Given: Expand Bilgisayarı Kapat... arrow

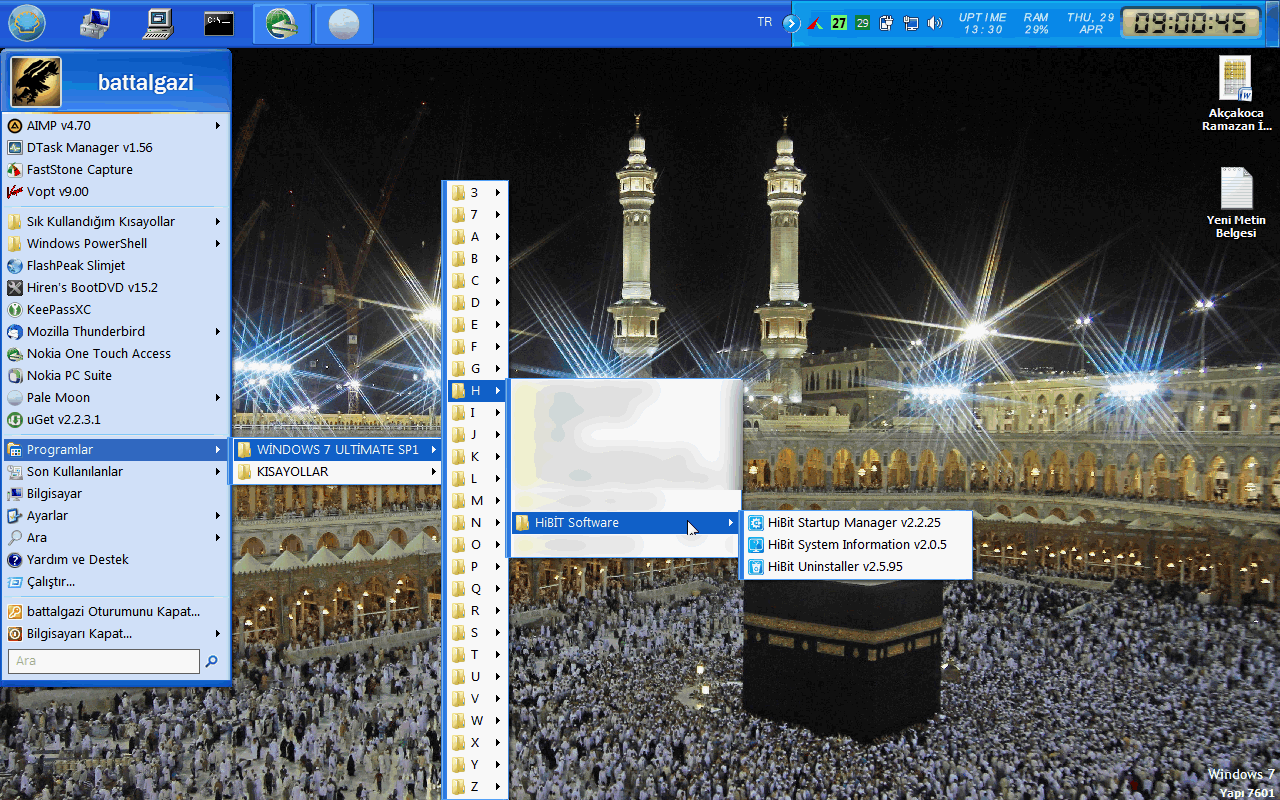Looking at the screenshot, I should pyautogui.click(x=218, y=634).
